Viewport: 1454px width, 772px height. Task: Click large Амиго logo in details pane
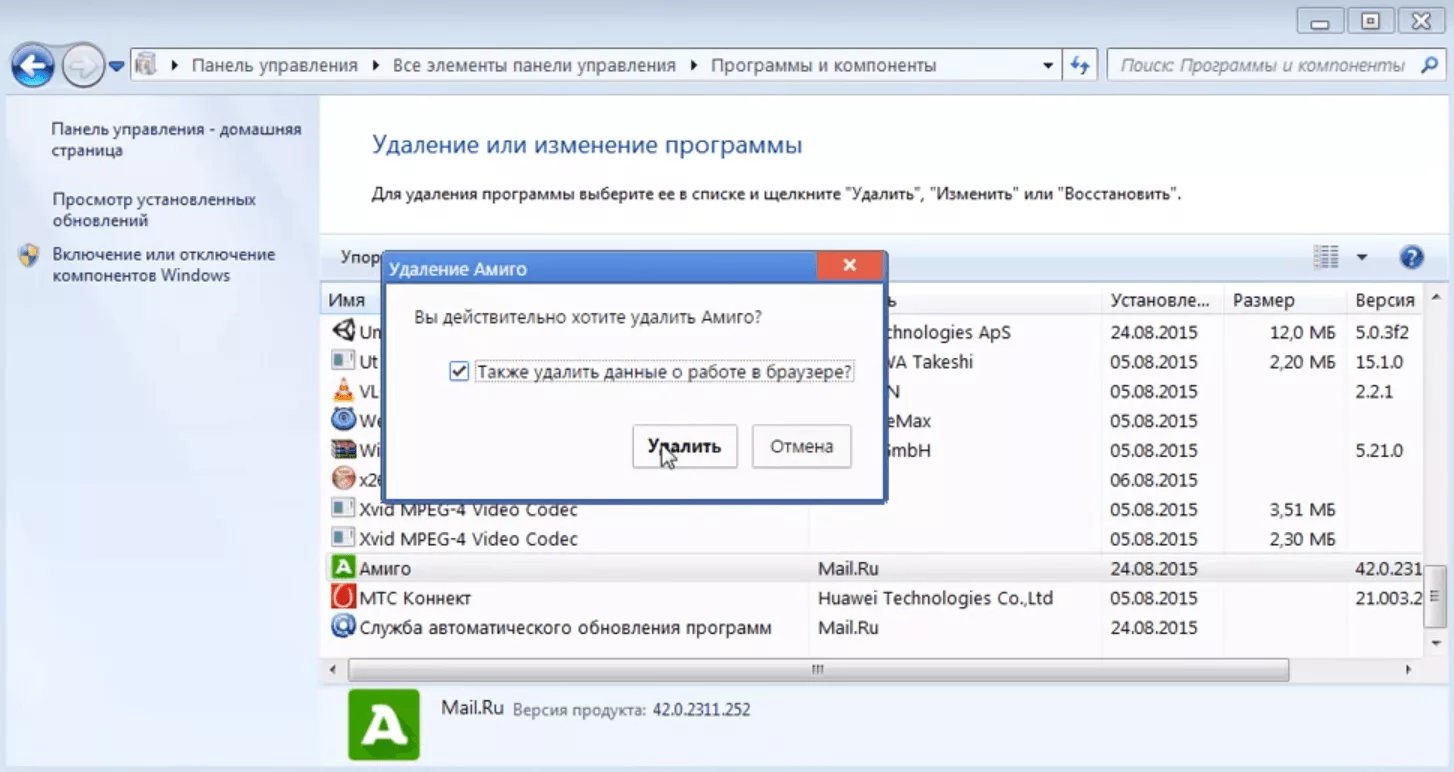coord(383,723)
